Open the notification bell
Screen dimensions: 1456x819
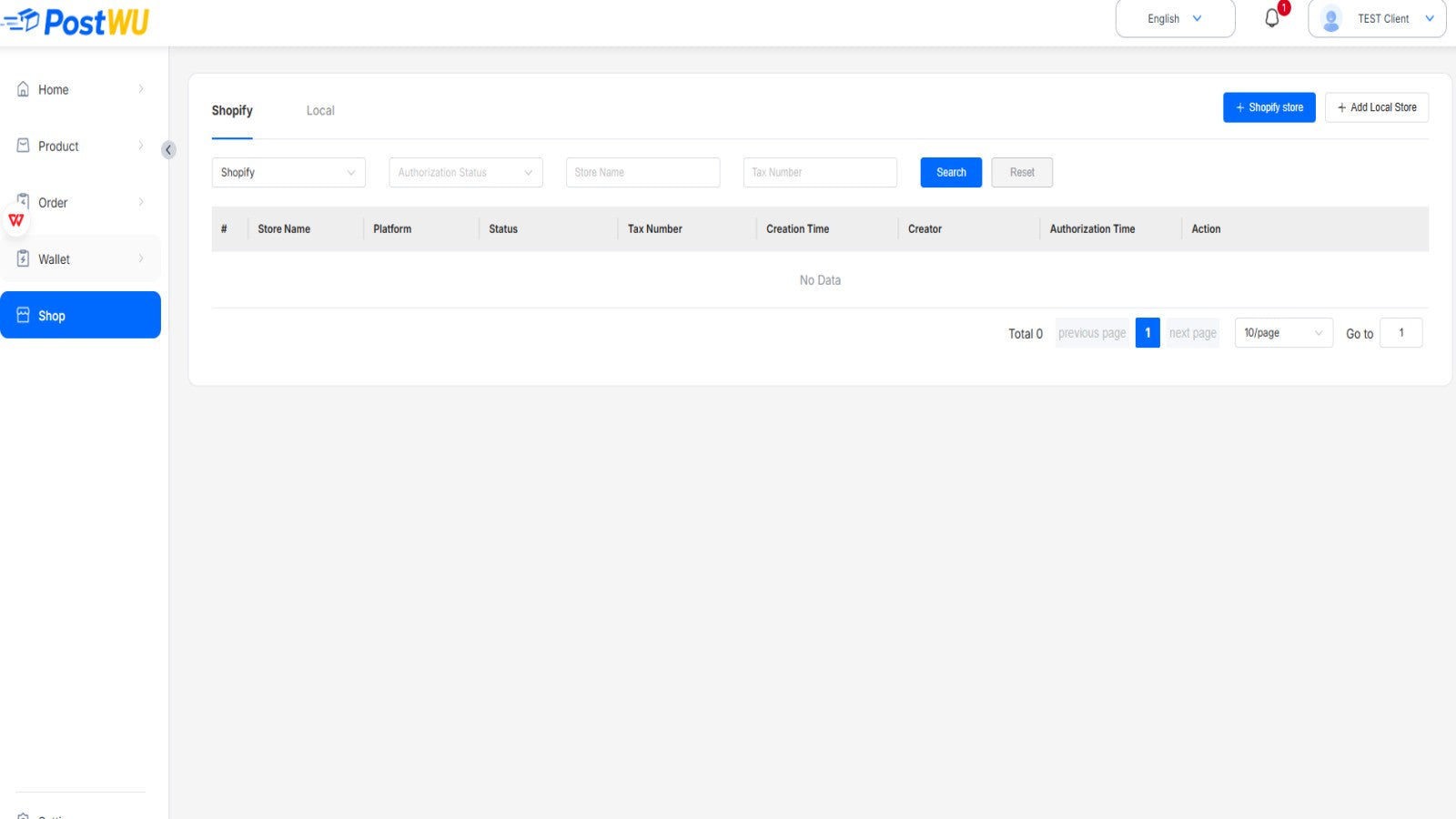pos(1272,18)
